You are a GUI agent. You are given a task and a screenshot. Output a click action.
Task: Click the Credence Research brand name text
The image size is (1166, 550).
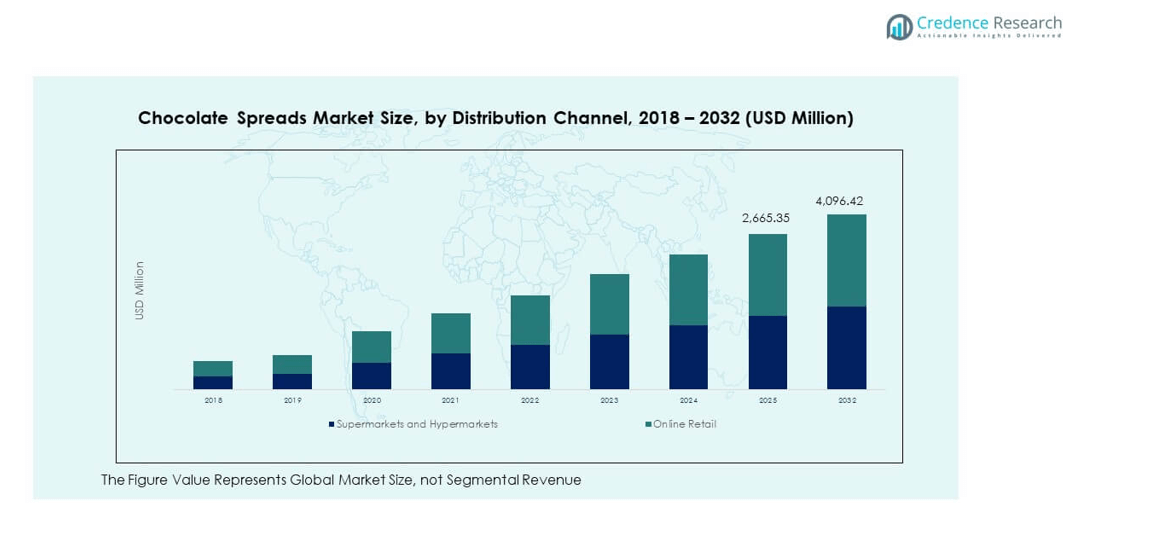(x=989, y=23)
